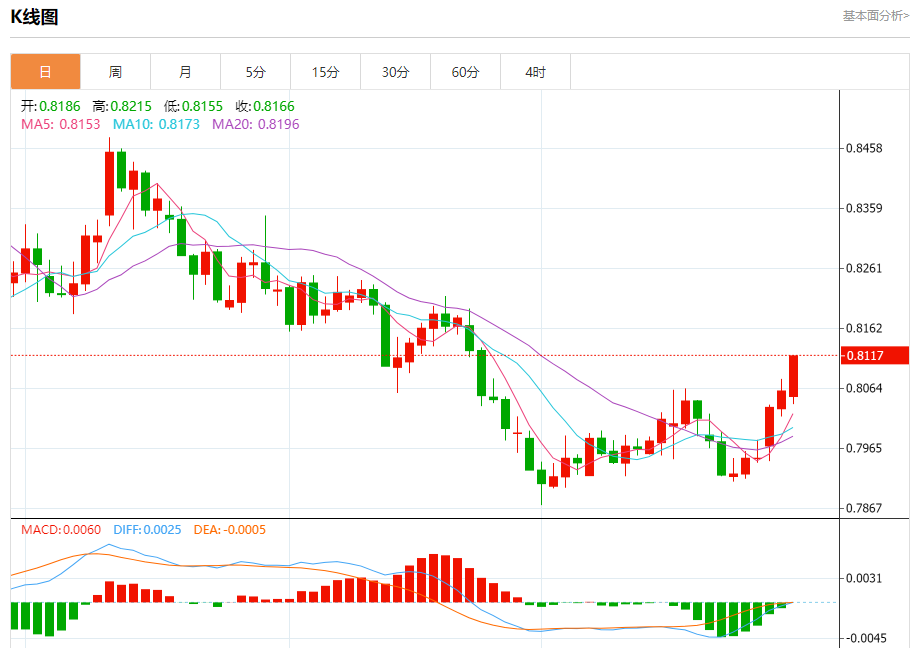Click the 0.7965 price axis label
This screenshot has width=916, height=648.
pos(864,448)
